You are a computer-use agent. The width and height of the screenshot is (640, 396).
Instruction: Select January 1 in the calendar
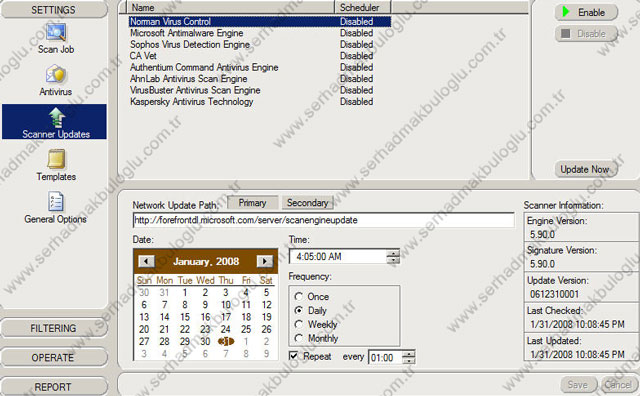(x=185, y=292)
